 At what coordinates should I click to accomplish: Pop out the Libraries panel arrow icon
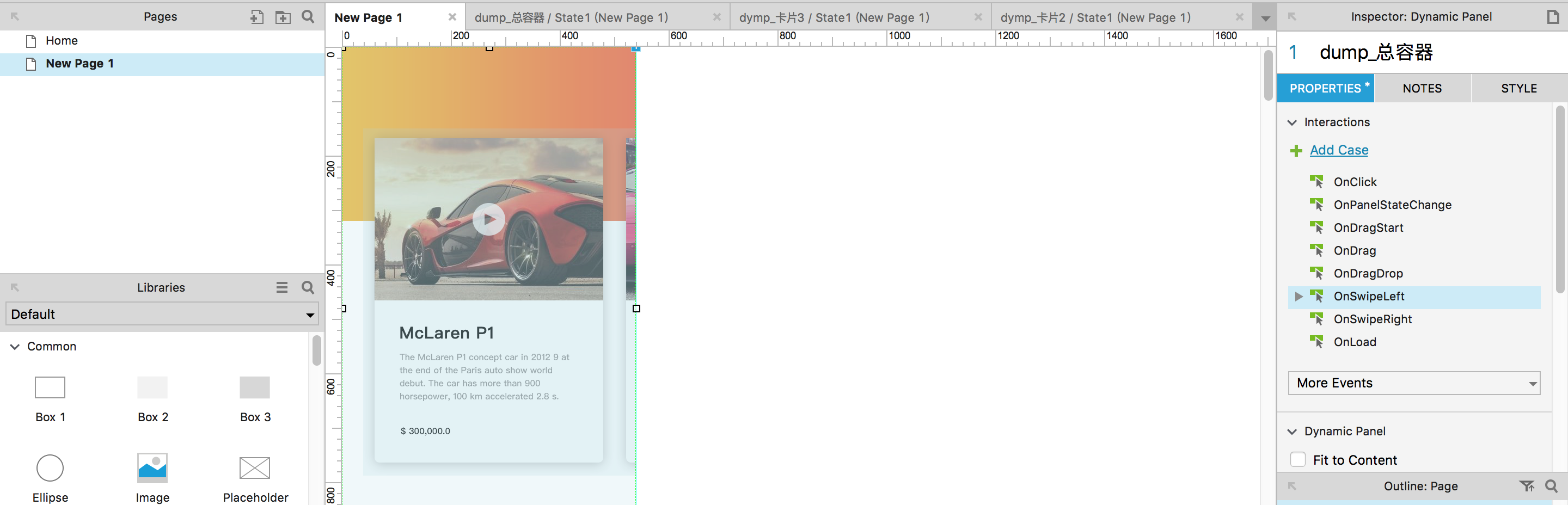(x=15, y=287)
